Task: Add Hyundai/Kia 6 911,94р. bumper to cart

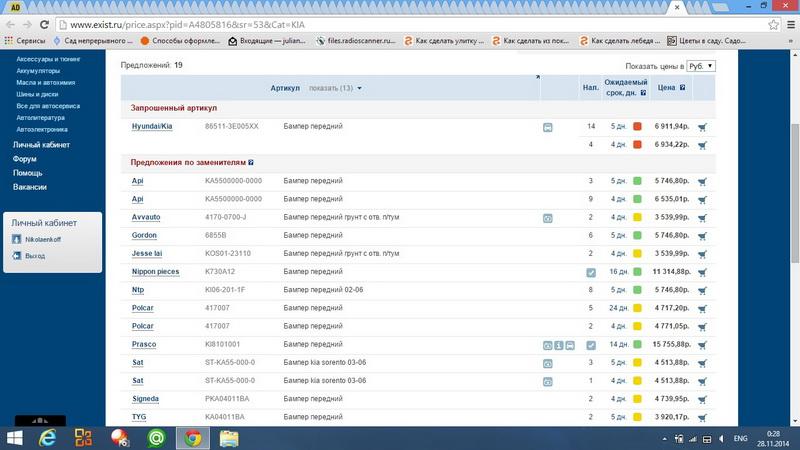Action: tap(702, 127)
